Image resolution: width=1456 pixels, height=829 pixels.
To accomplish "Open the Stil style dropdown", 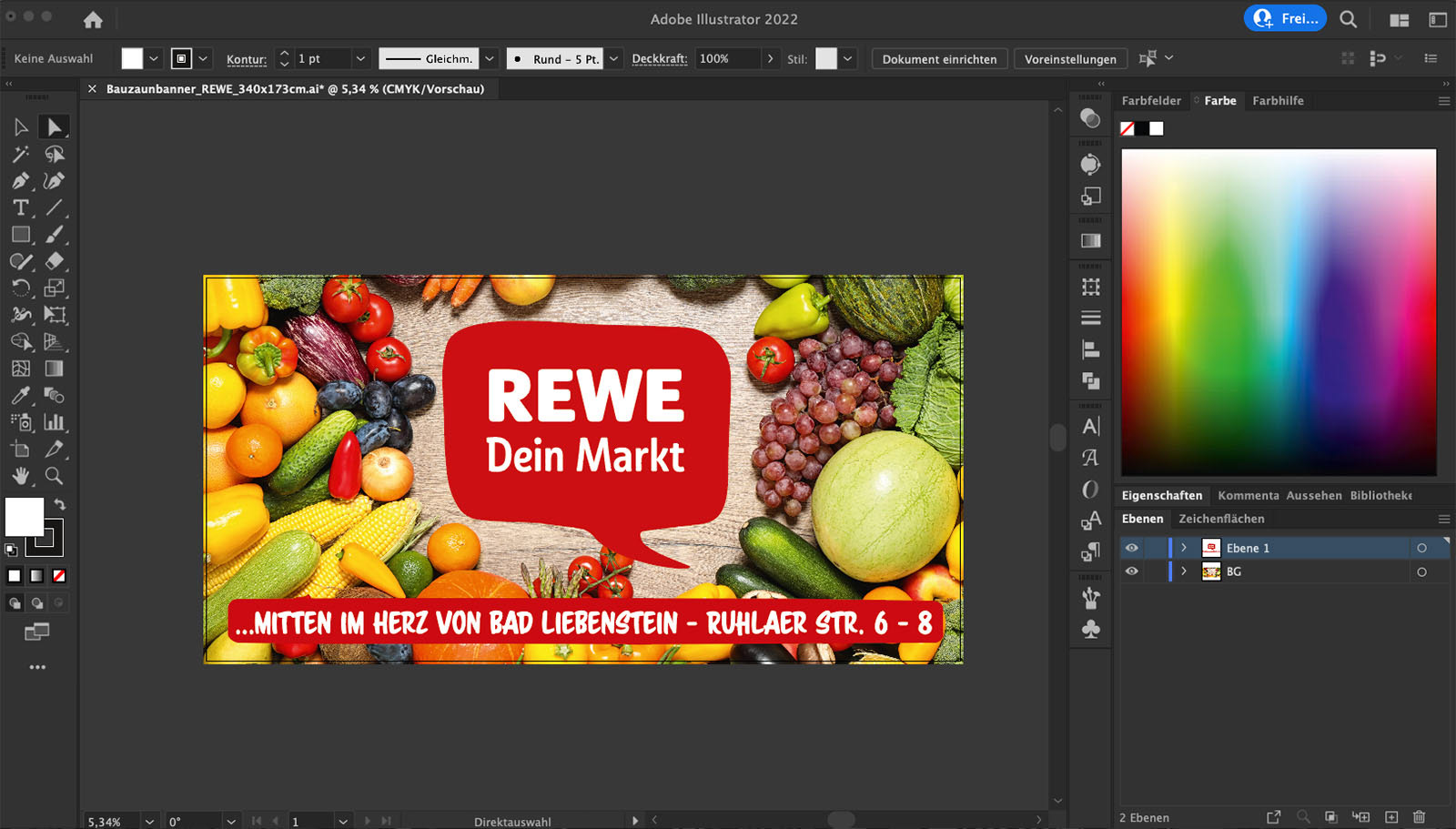I will coord(848,58).
